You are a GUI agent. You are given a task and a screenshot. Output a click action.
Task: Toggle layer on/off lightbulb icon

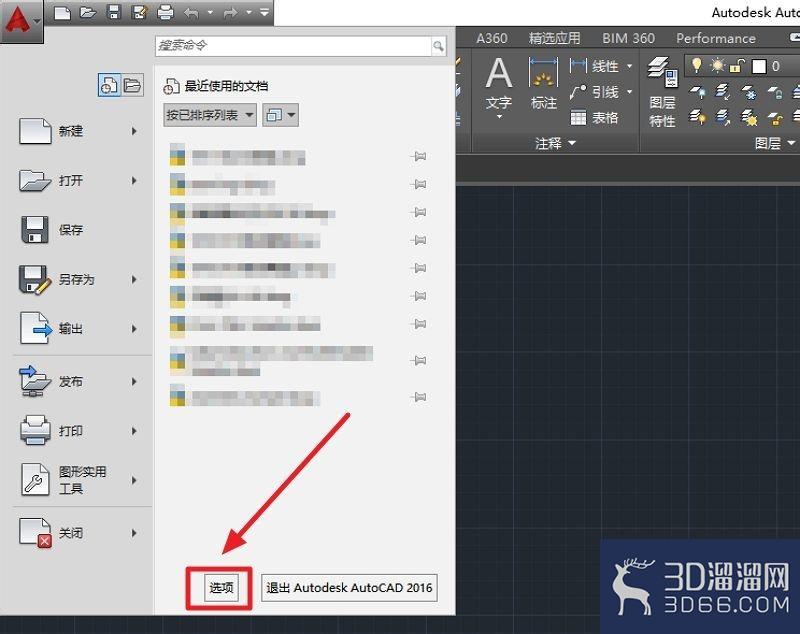click(696, 65)
